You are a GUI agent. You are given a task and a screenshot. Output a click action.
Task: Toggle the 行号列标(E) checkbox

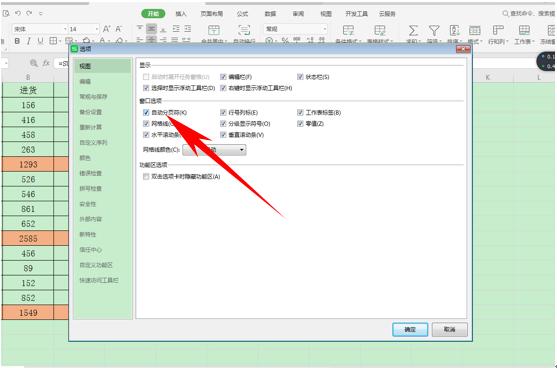223,113
